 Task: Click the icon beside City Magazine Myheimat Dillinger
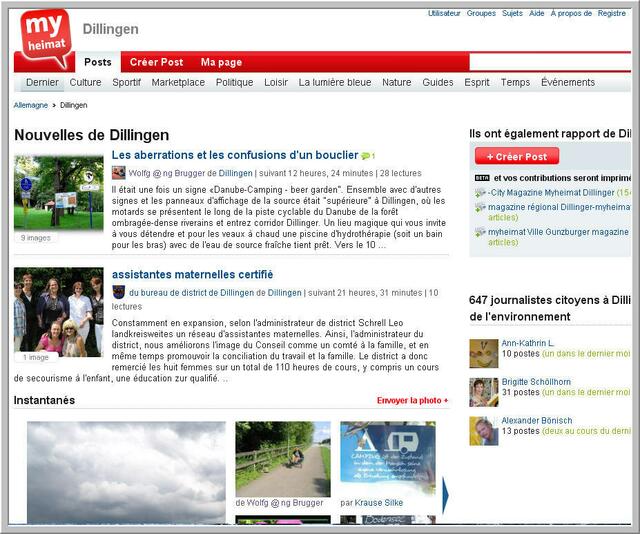click(x=480, y=193)
